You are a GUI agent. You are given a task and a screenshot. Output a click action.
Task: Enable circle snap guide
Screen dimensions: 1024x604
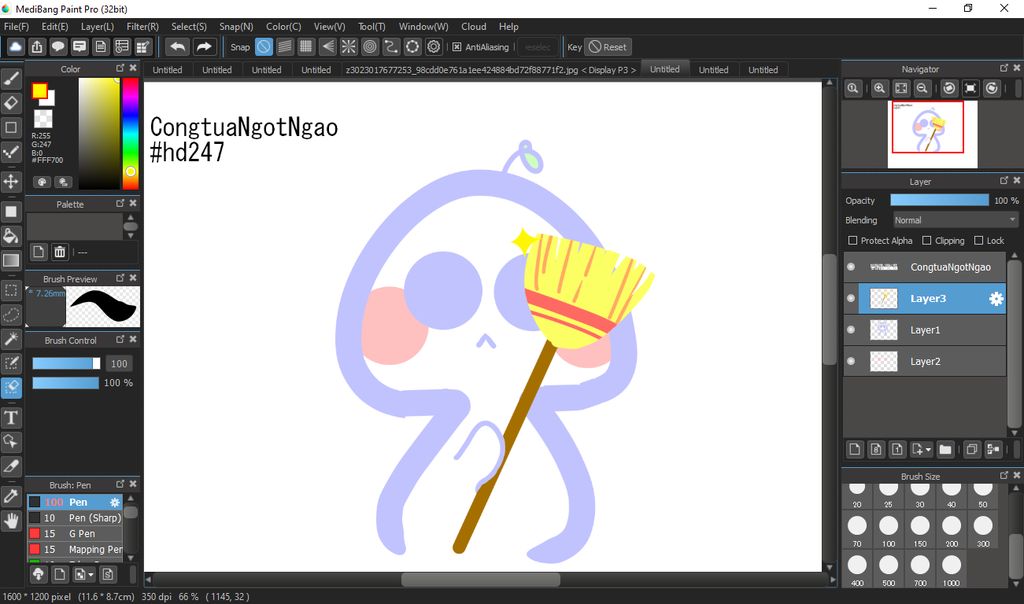pyautogui.click(x=370, y=47)
